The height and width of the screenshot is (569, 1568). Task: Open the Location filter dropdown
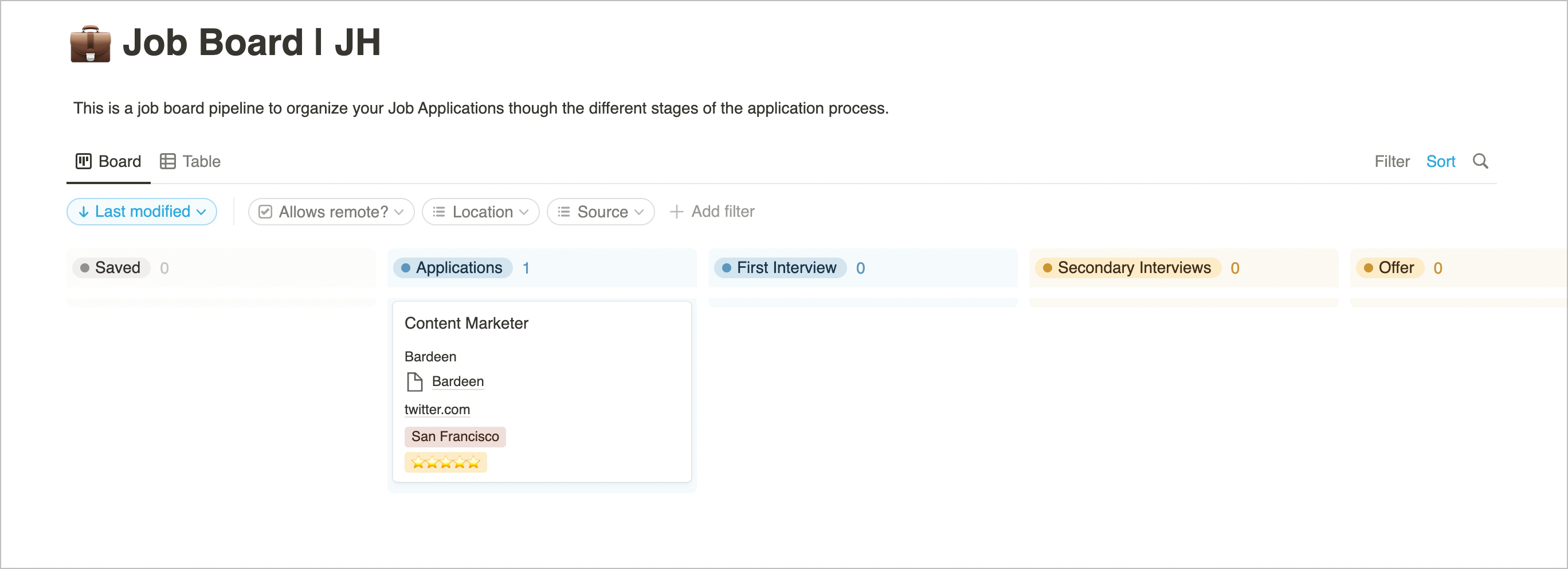coord(480,212)
